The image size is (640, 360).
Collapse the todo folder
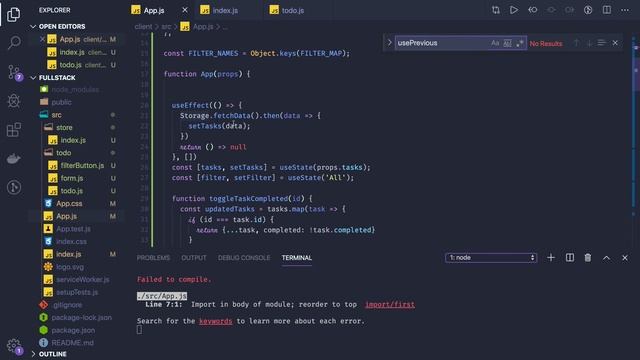point(63,153)
